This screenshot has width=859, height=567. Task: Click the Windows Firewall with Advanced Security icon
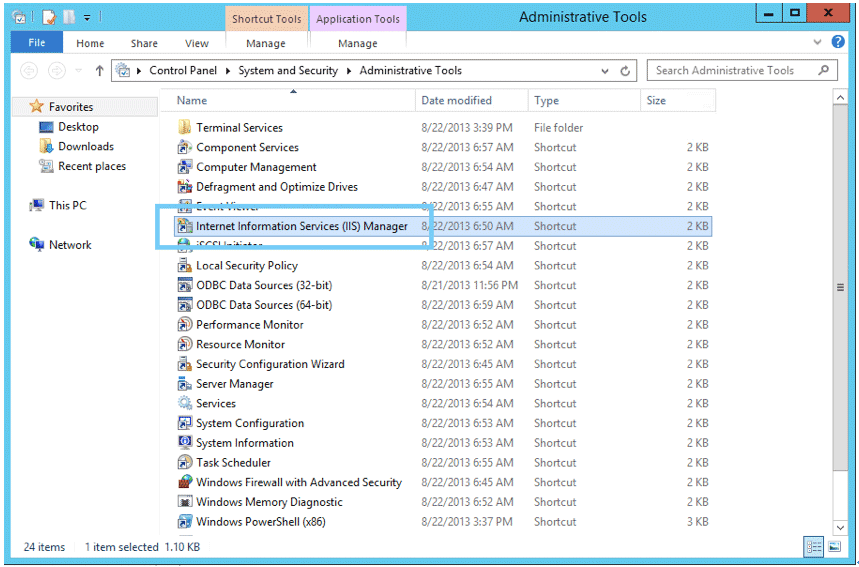click(185, 482)
